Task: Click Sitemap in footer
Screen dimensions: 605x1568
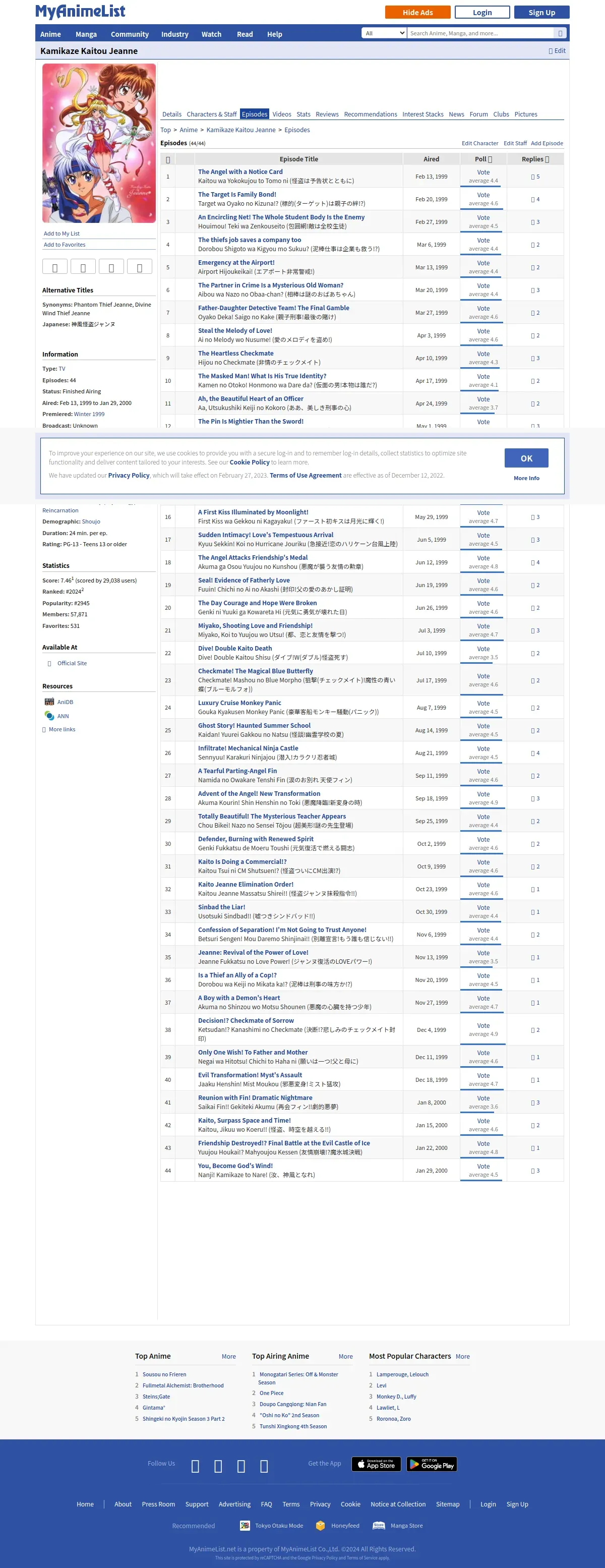Action: tap(448, 1504)
